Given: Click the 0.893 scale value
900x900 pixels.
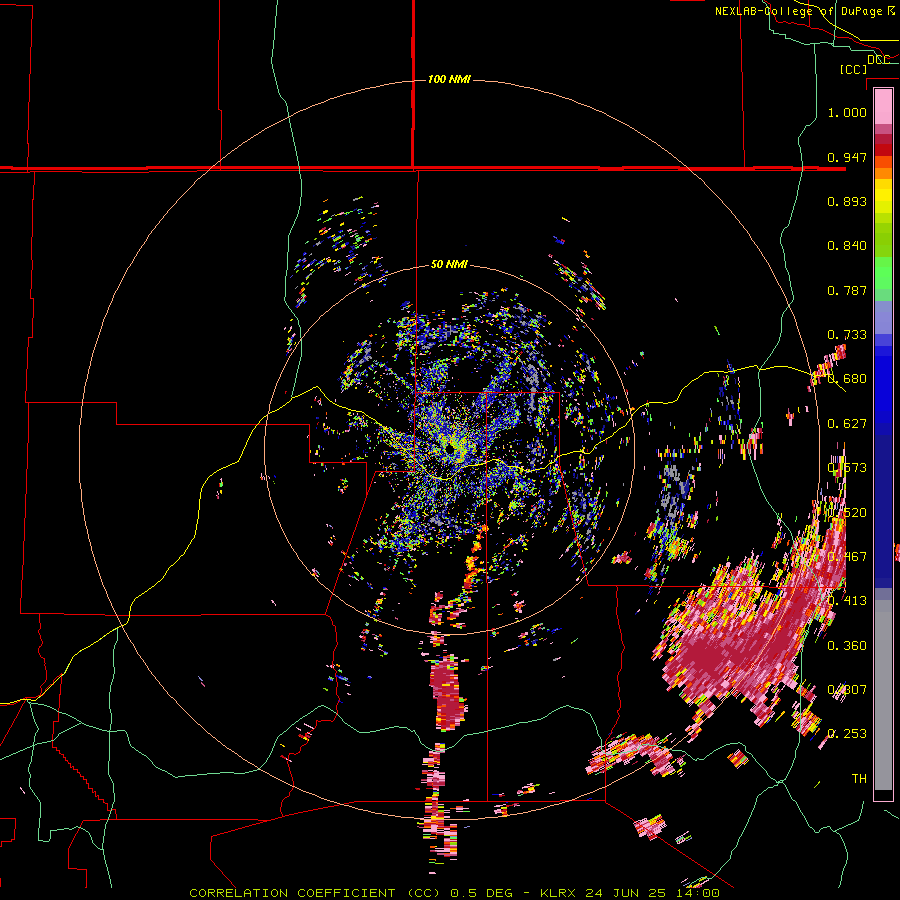Looking at the screenshot, I should (847, 201).
